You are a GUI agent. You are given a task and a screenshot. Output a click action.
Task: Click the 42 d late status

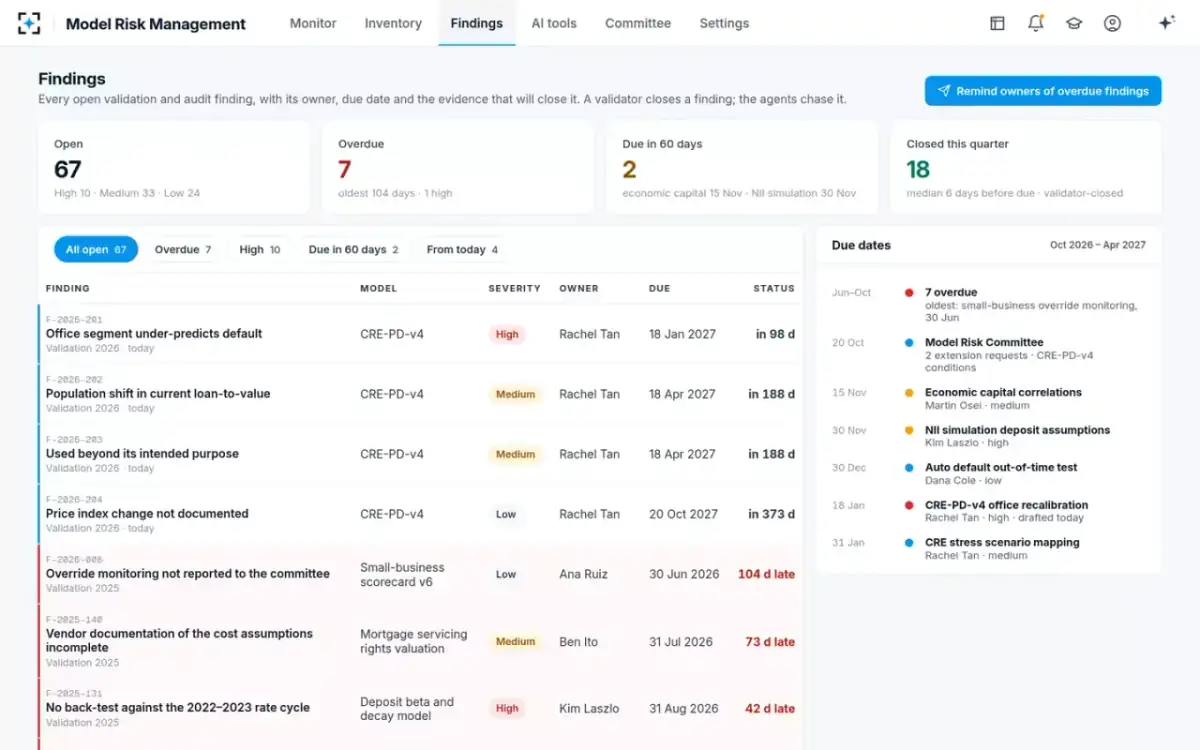pyautogui.click(x=770, y=708)
